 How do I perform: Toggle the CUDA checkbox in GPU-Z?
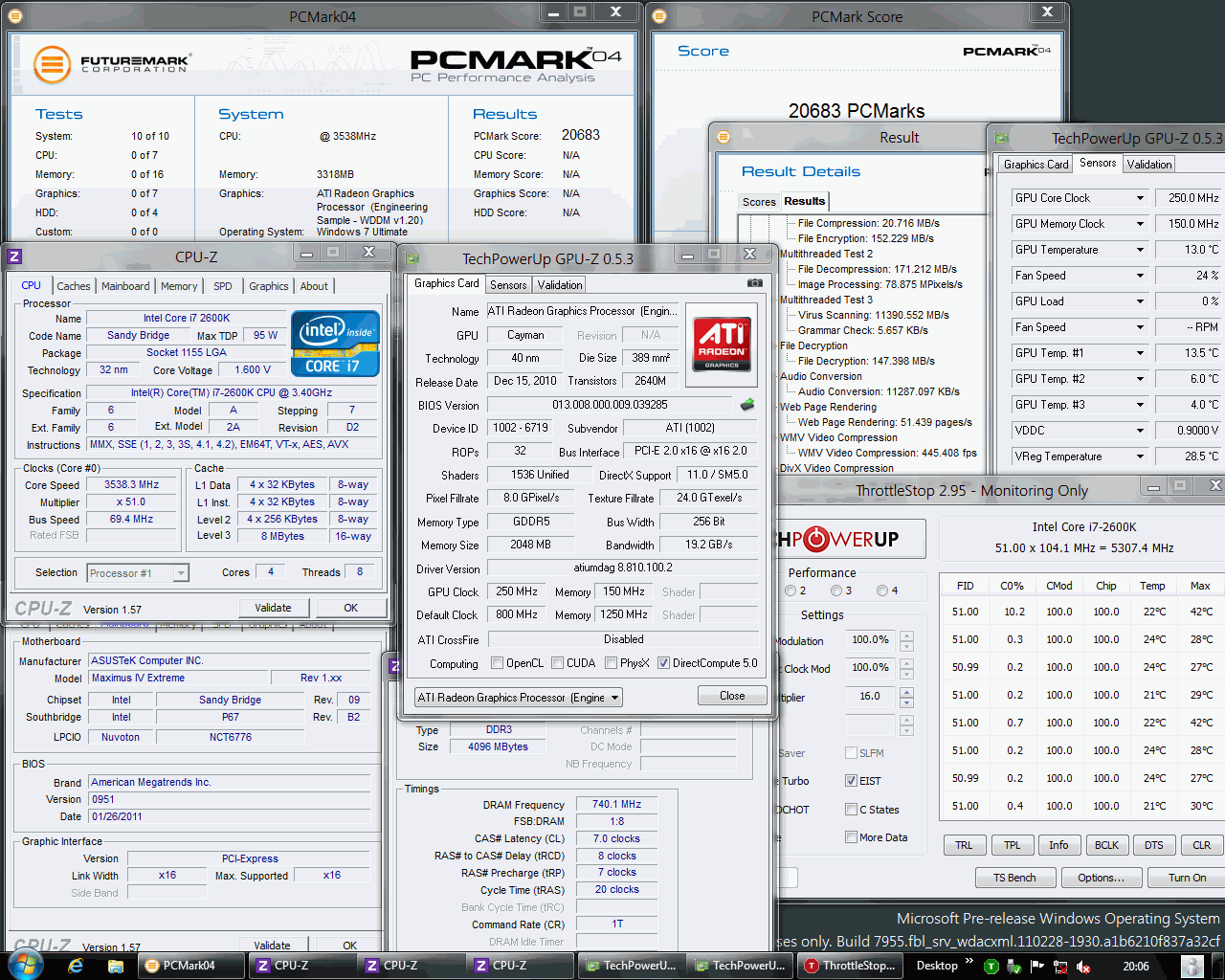[x=557, y=663]
